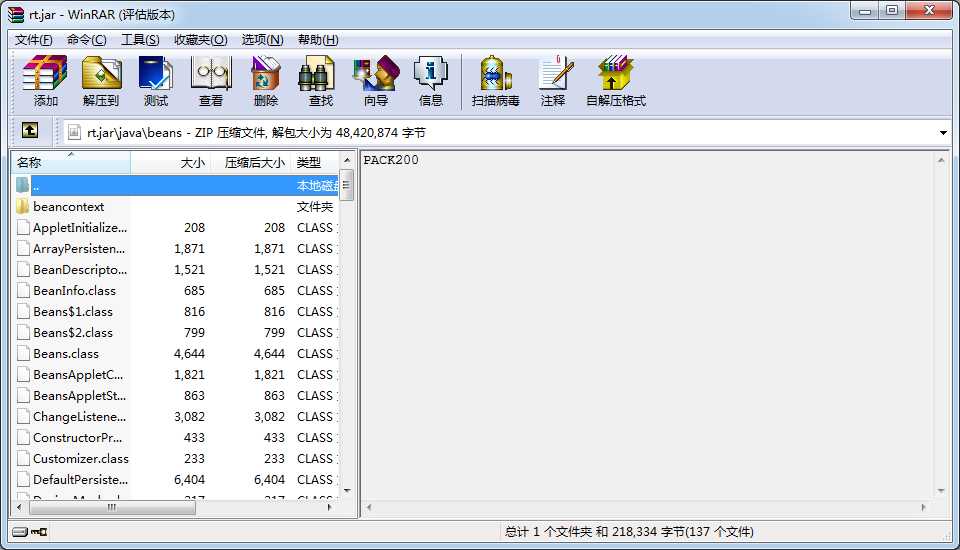
Task: Open the address bar dropdown arrow
Action: [943, 132]
